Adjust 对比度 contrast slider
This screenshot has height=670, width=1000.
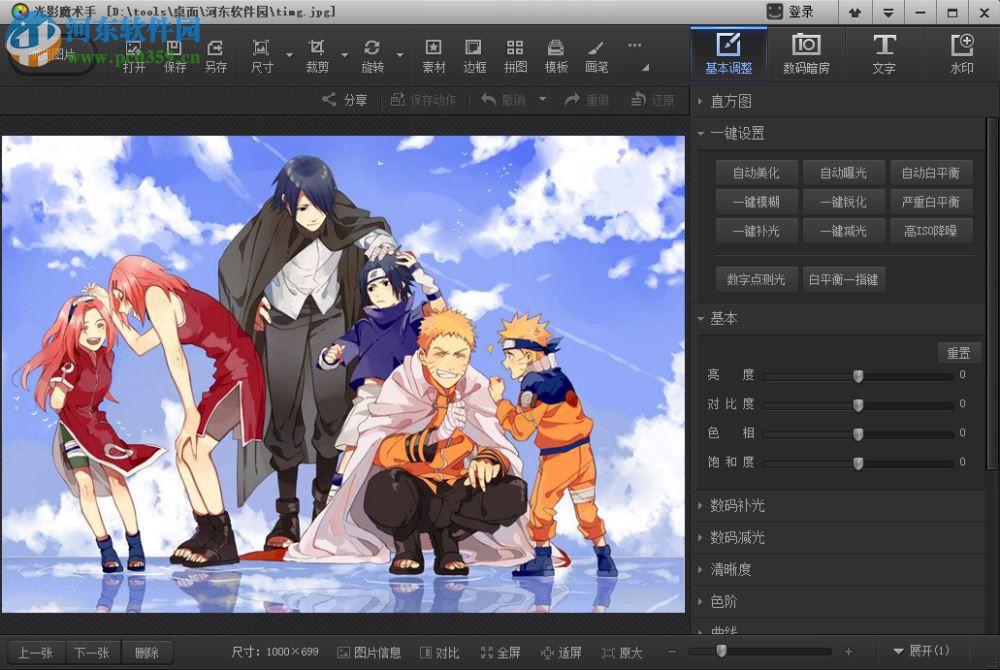click(x=858, y=405)
